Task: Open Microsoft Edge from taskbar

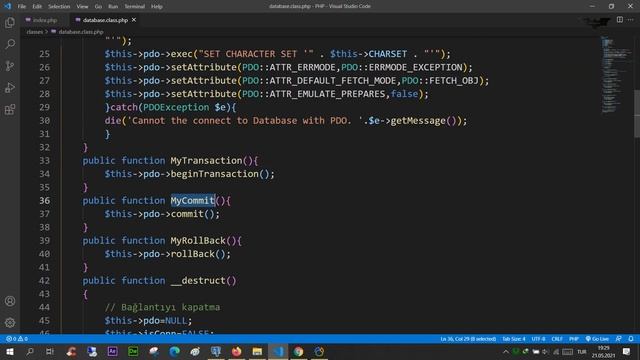Action: pyautogui.click(x=174, y=351)
